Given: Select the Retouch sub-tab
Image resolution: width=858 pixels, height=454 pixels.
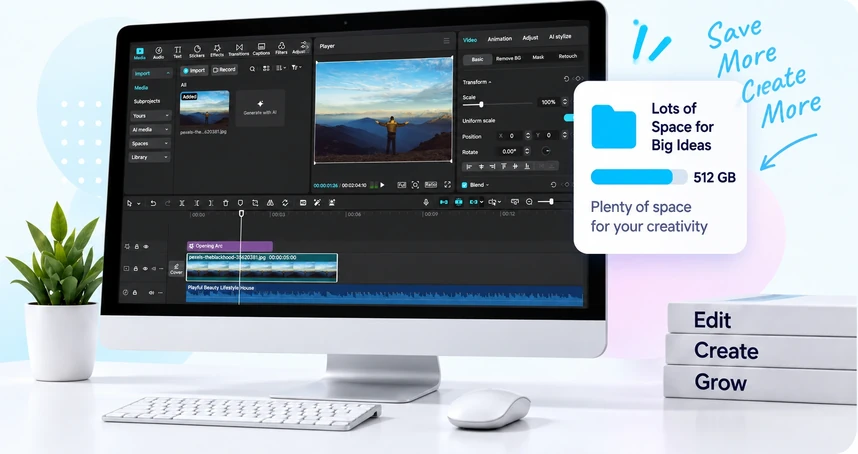Looking at the screenshot, I should [567, 56].
